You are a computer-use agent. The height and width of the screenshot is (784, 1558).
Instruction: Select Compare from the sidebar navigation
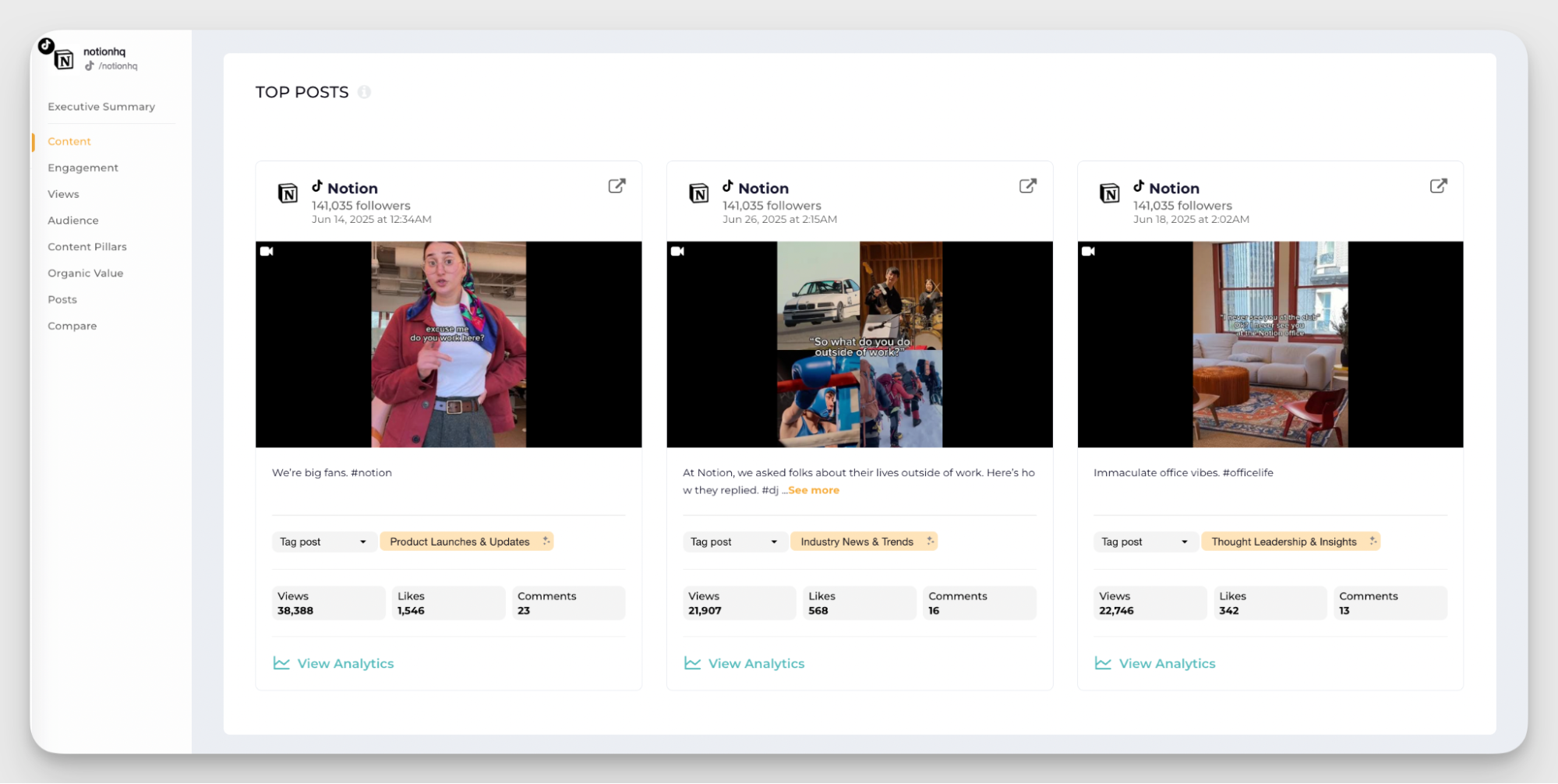click(72, 325)
